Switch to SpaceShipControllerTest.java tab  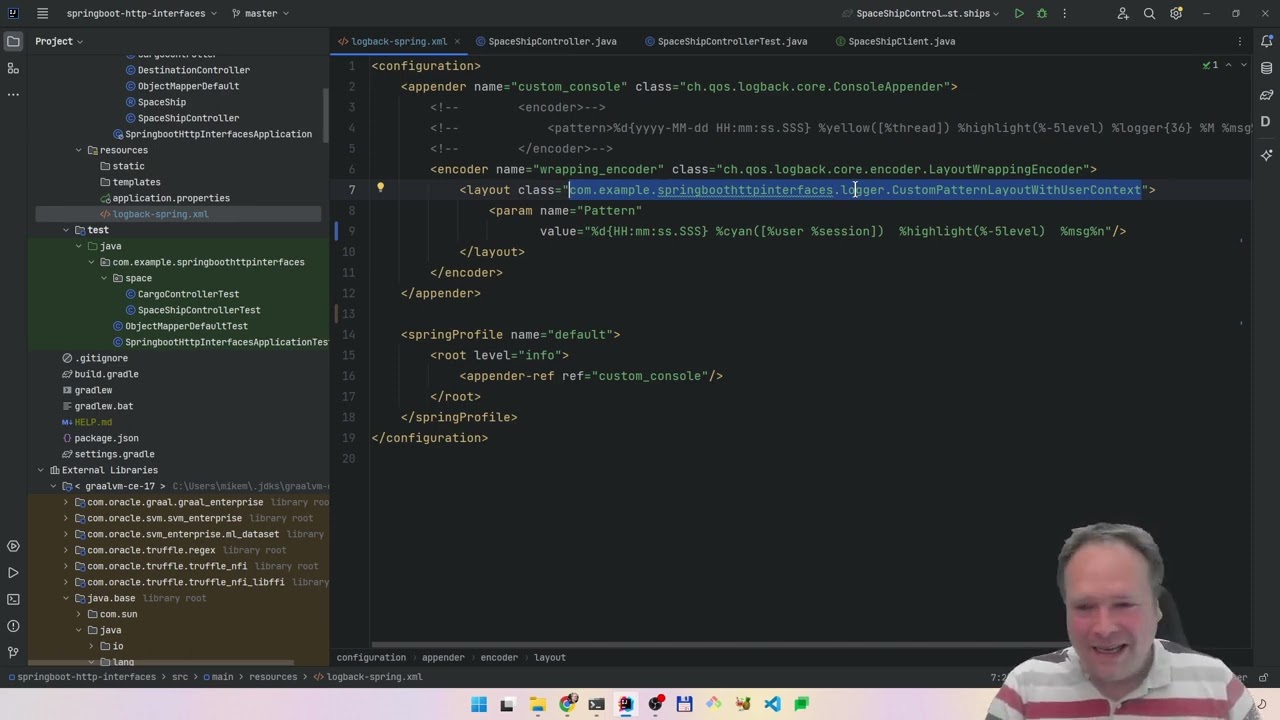(725, 41)
